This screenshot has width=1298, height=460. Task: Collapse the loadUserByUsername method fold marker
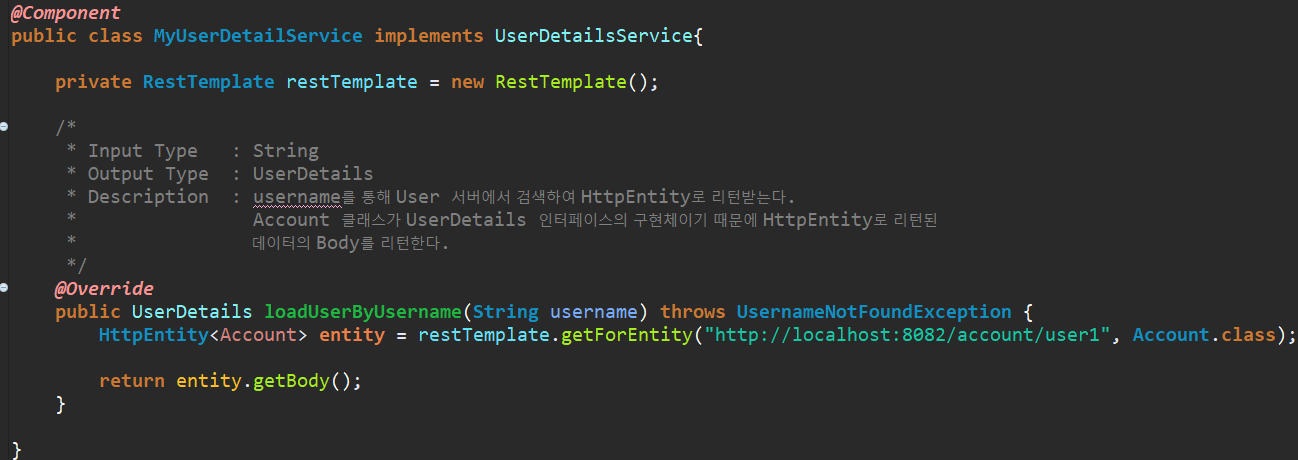click(x=4, y=289)
